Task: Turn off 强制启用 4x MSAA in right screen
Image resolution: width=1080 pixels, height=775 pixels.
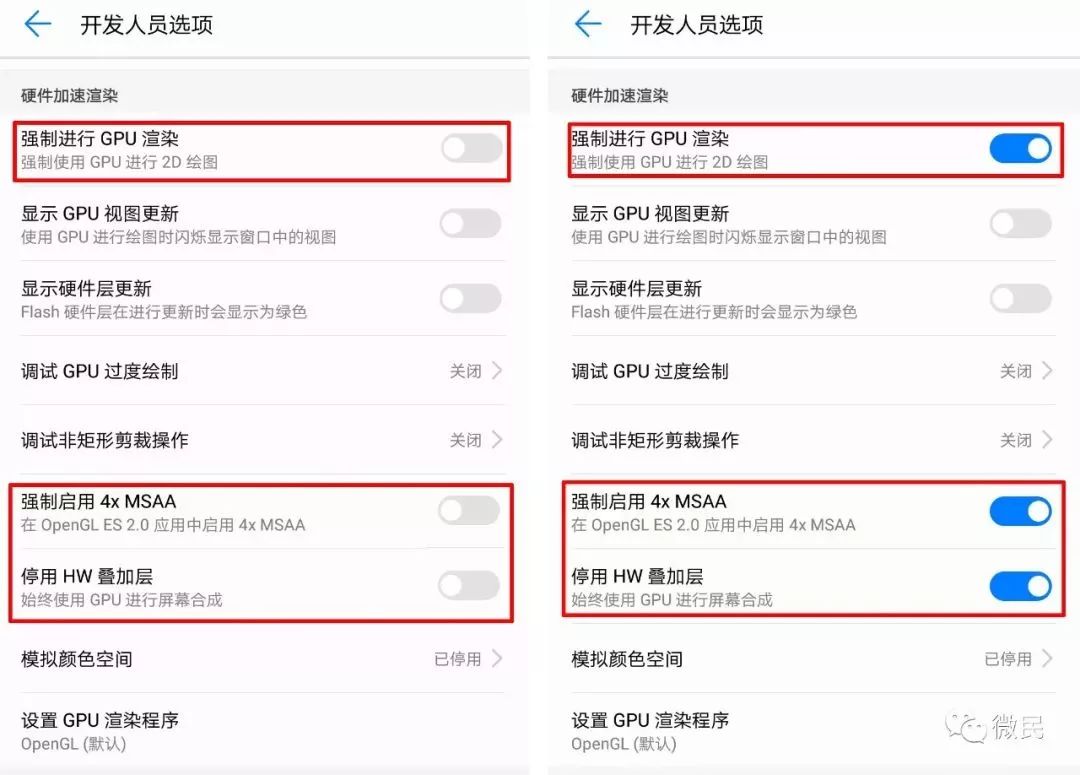Action: pyautogui.click(x=1021, y=511)
